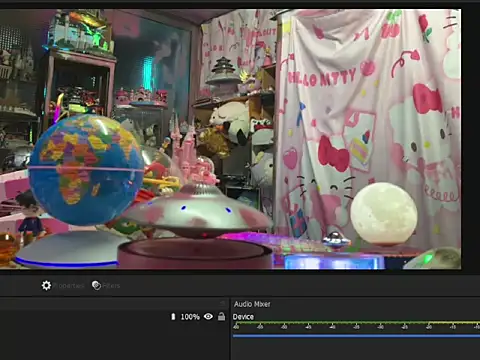
Task: Select the Audio Mixer panel header
Action: click(252, 304)
